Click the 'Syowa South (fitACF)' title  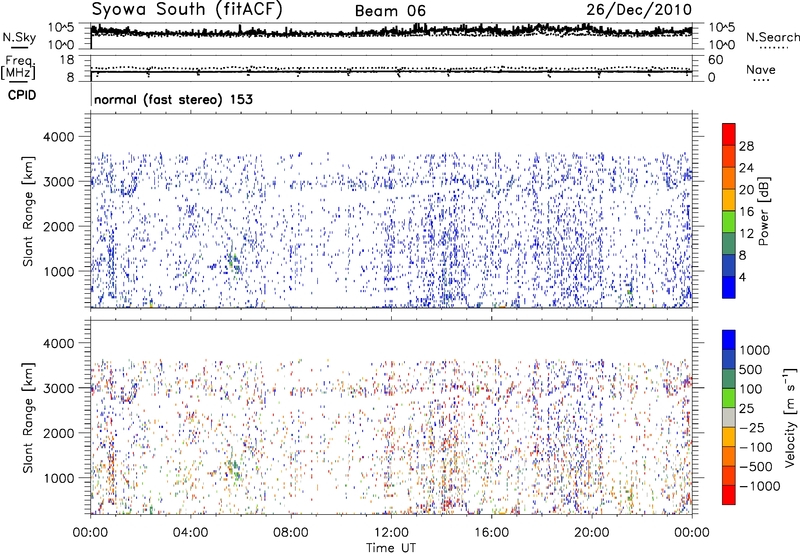(187, 10)
